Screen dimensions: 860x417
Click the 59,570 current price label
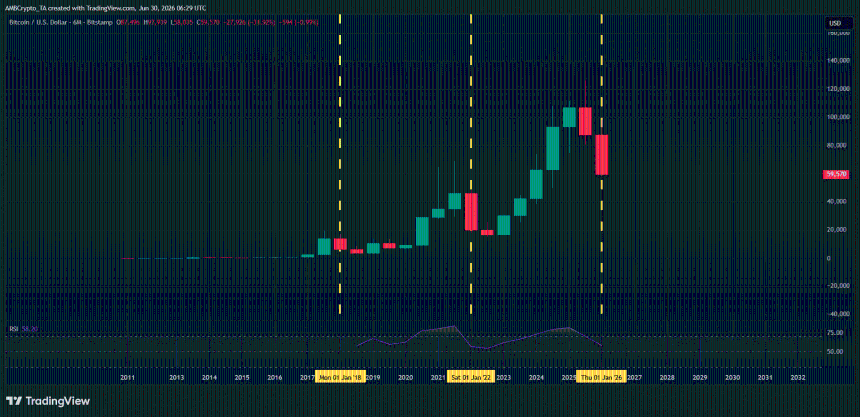click(836, 174)
